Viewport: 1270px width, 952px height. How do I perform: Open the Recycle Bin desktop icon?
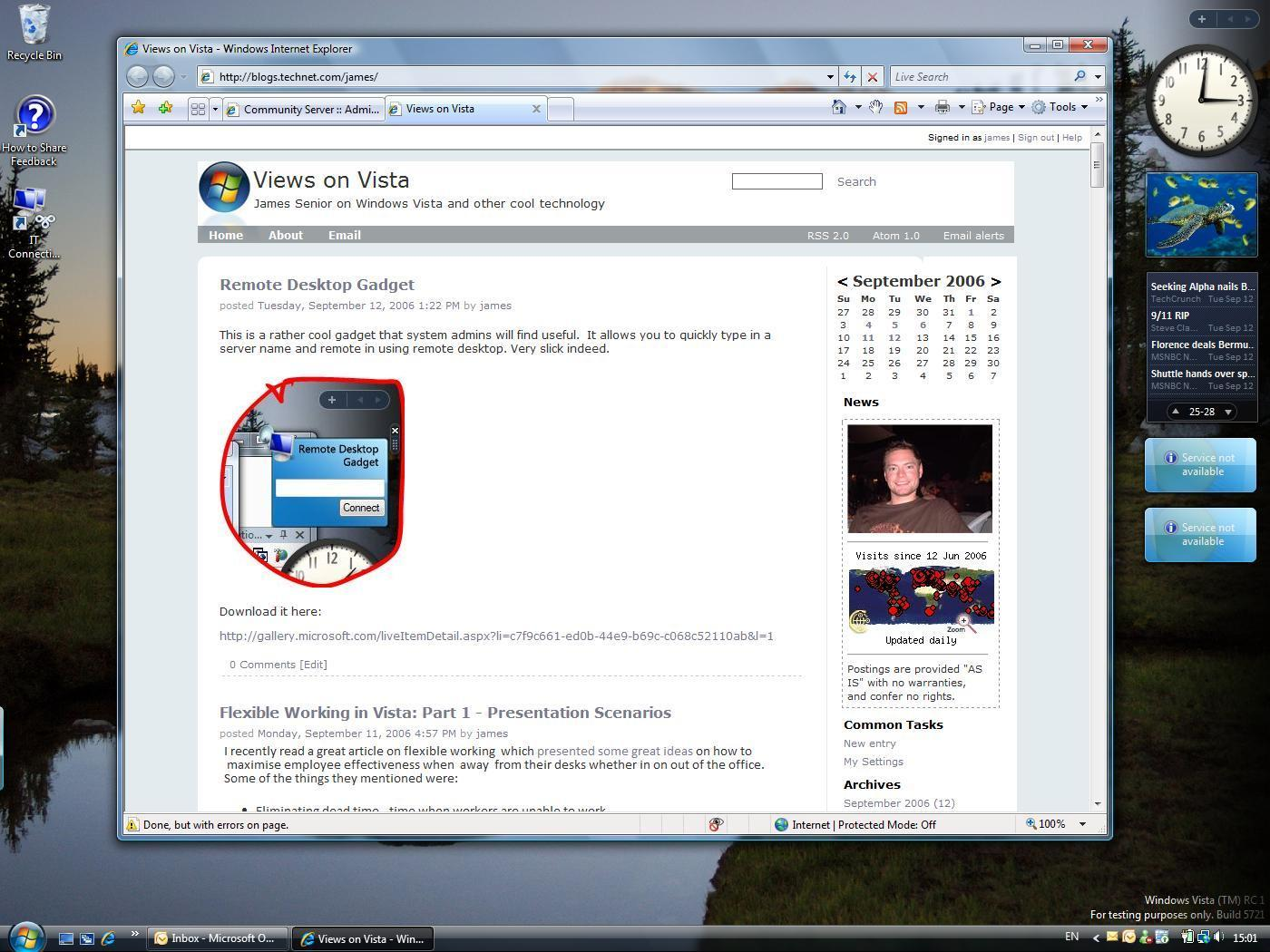click(x=34, y=33)
